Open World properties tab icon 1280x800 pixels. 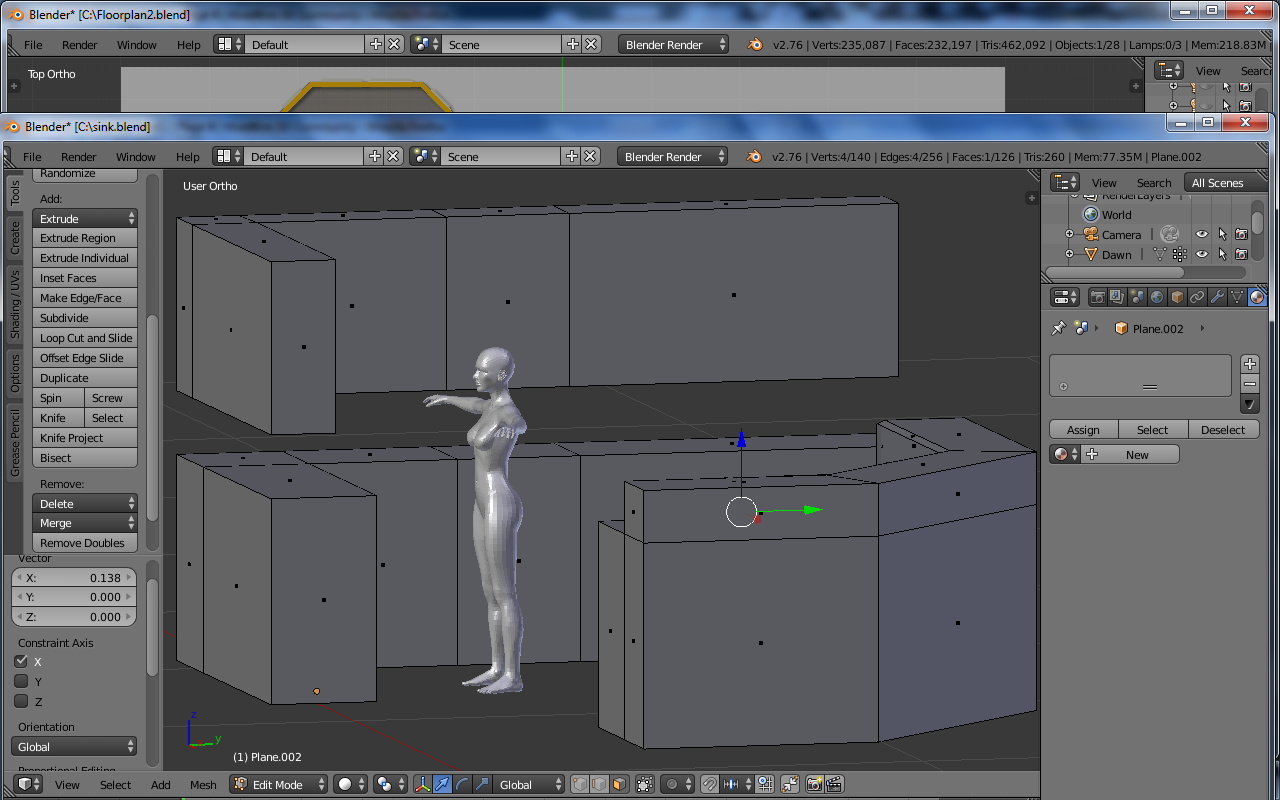click(x=1157, y=297)
